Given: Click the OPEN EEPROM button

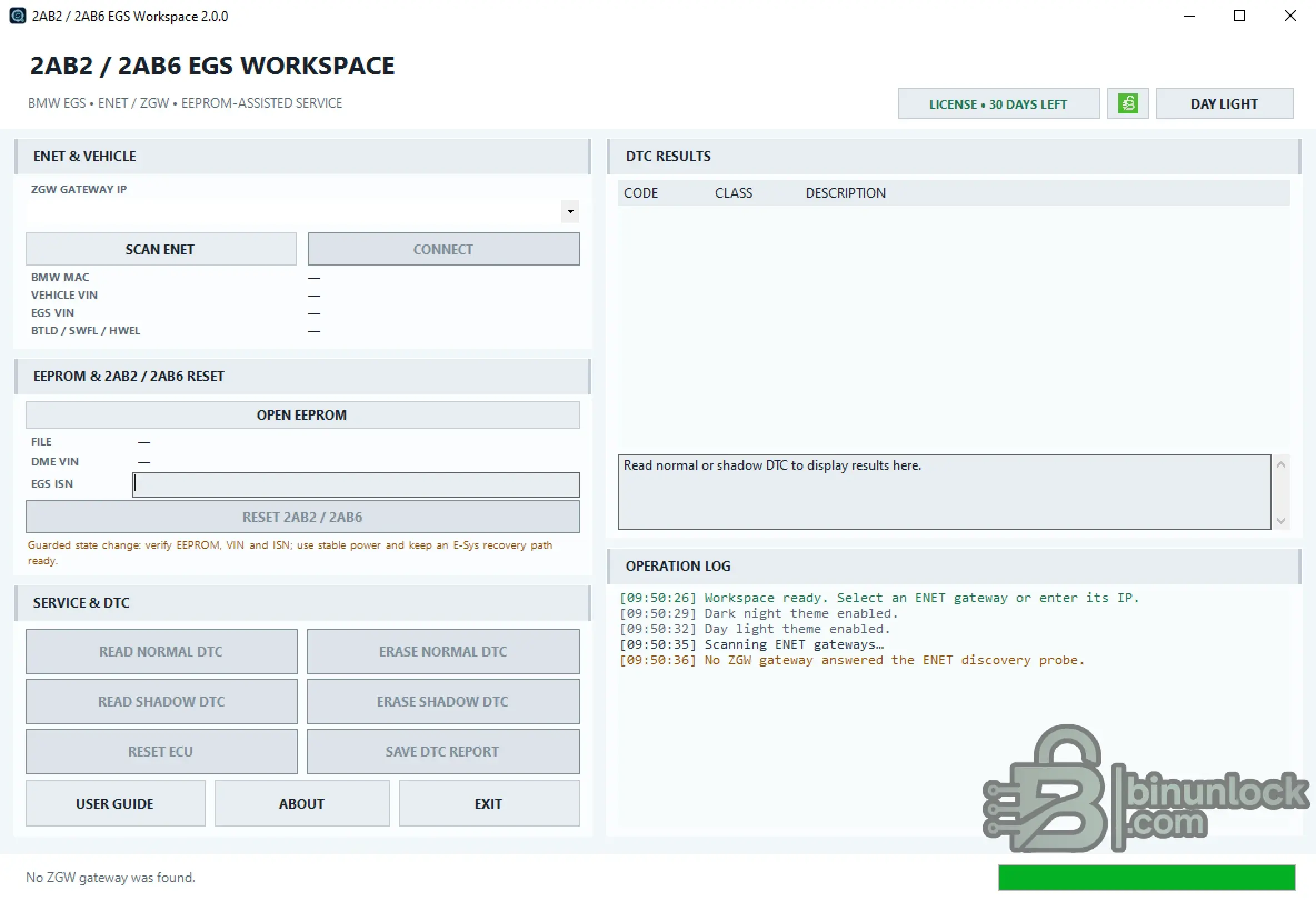Looking at the screenshot, I should 302,415.
